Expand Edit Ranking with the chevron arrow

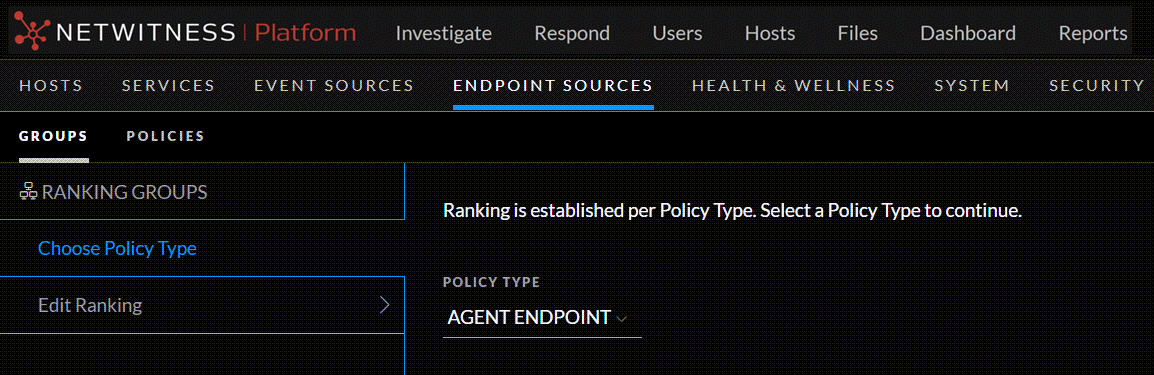[384, 305]
